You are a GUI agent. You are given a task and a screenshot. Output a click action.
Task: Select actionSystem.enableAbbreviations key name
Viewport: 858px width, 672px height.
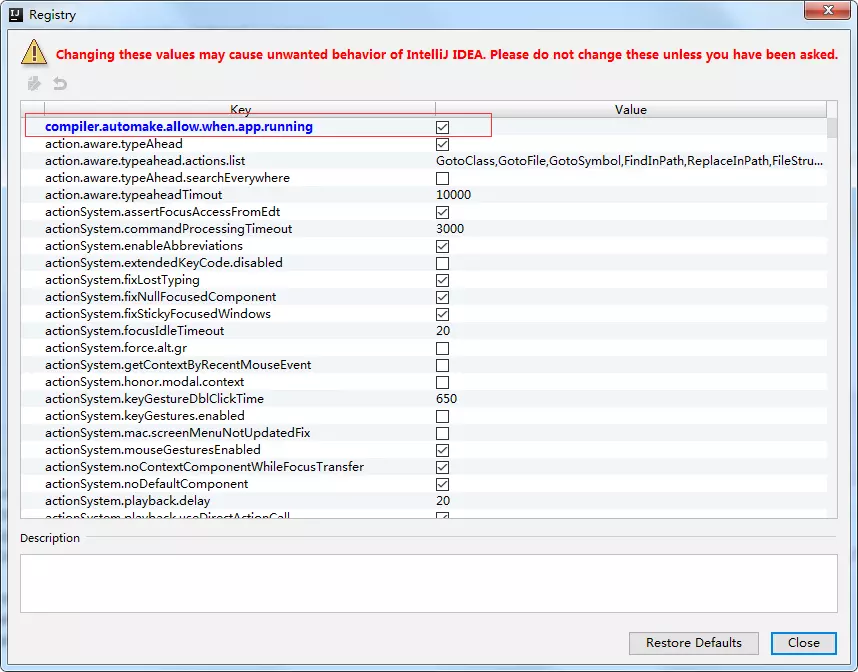point(144,246)
